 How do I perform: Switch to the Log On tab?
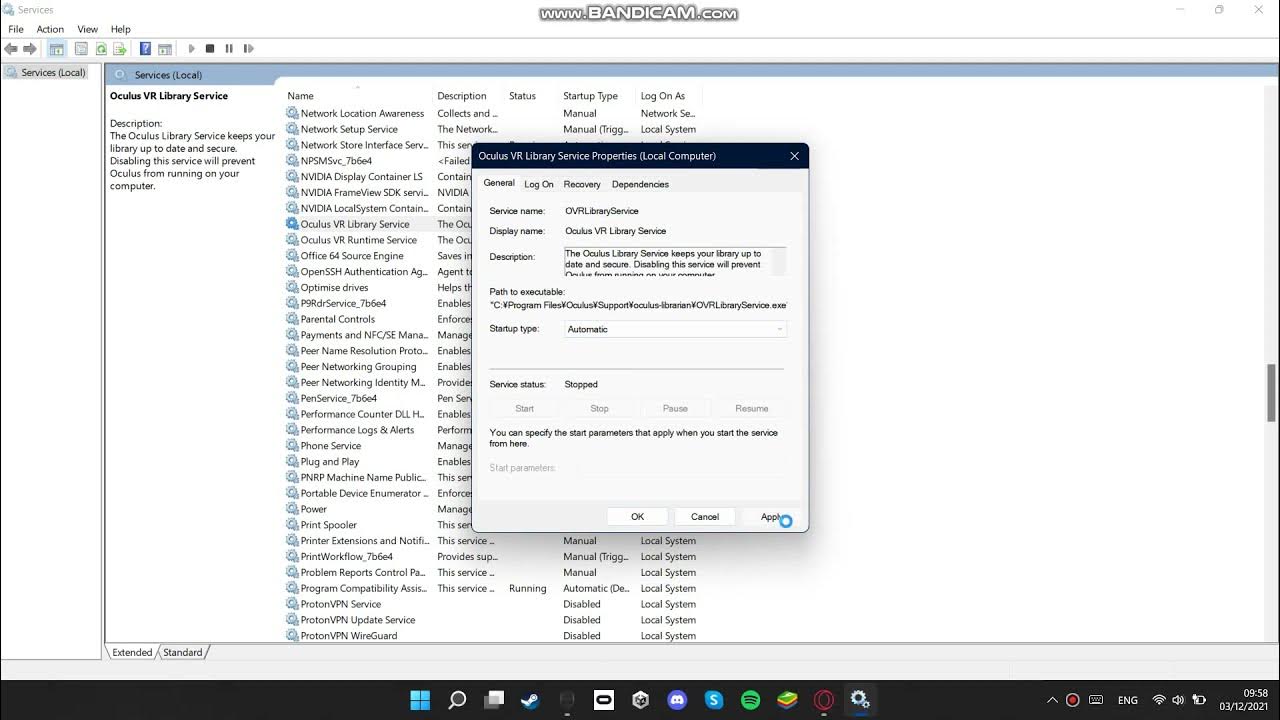539,184
